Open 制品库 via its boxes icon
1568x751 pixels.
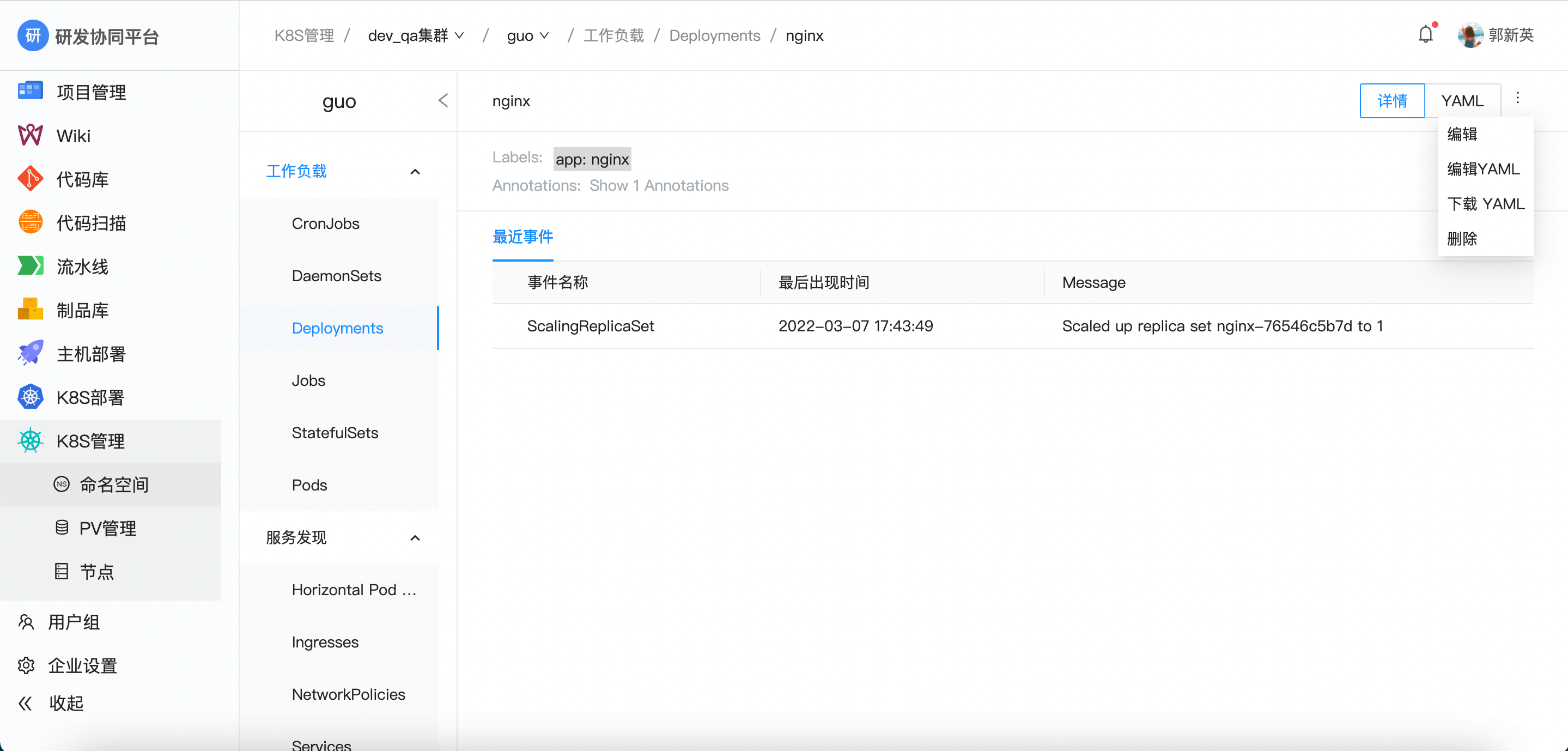pyautogui.click(x=30, y=310)
